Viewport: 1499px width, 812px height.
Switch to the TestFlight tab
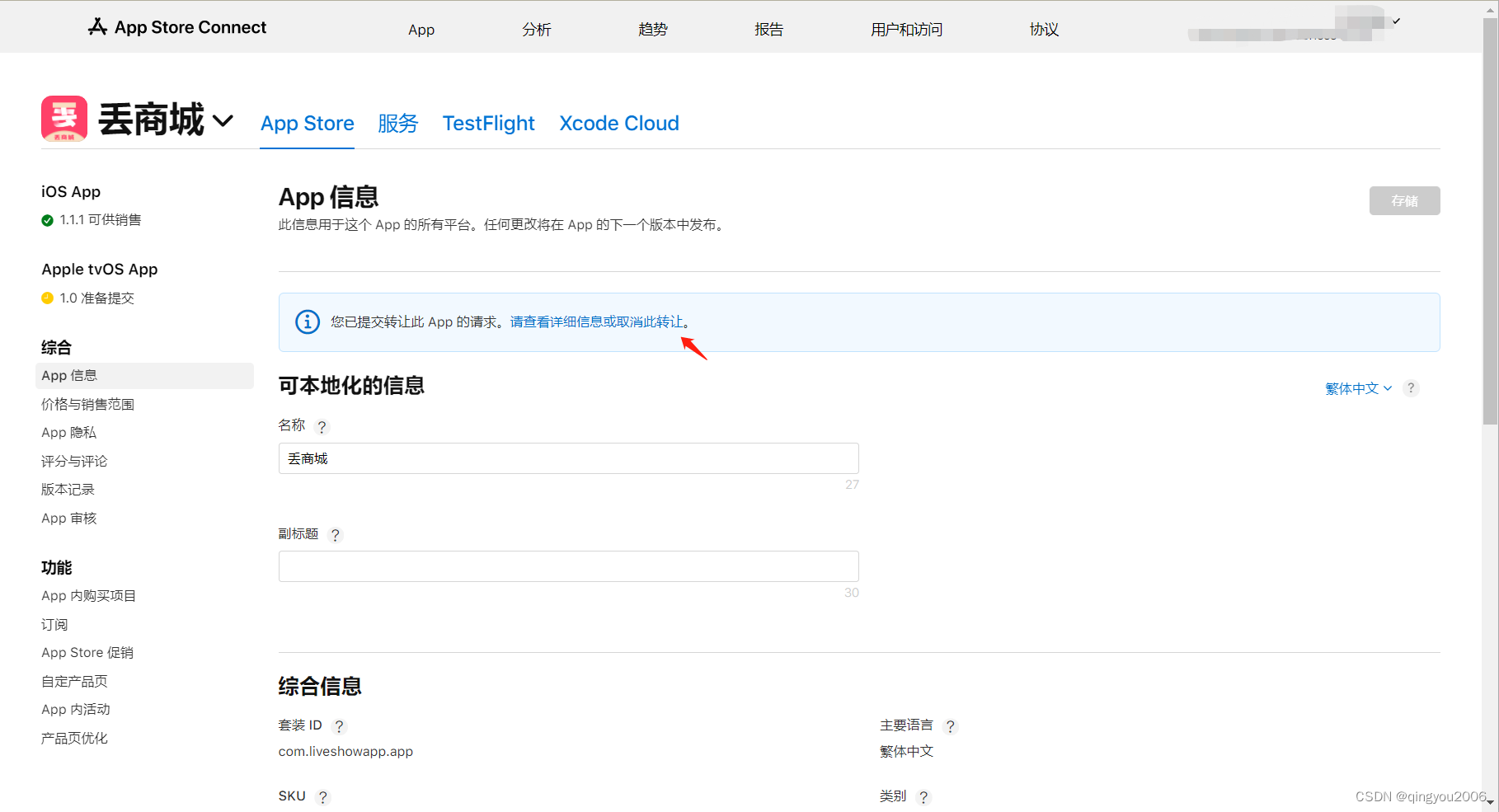[489, 124]
